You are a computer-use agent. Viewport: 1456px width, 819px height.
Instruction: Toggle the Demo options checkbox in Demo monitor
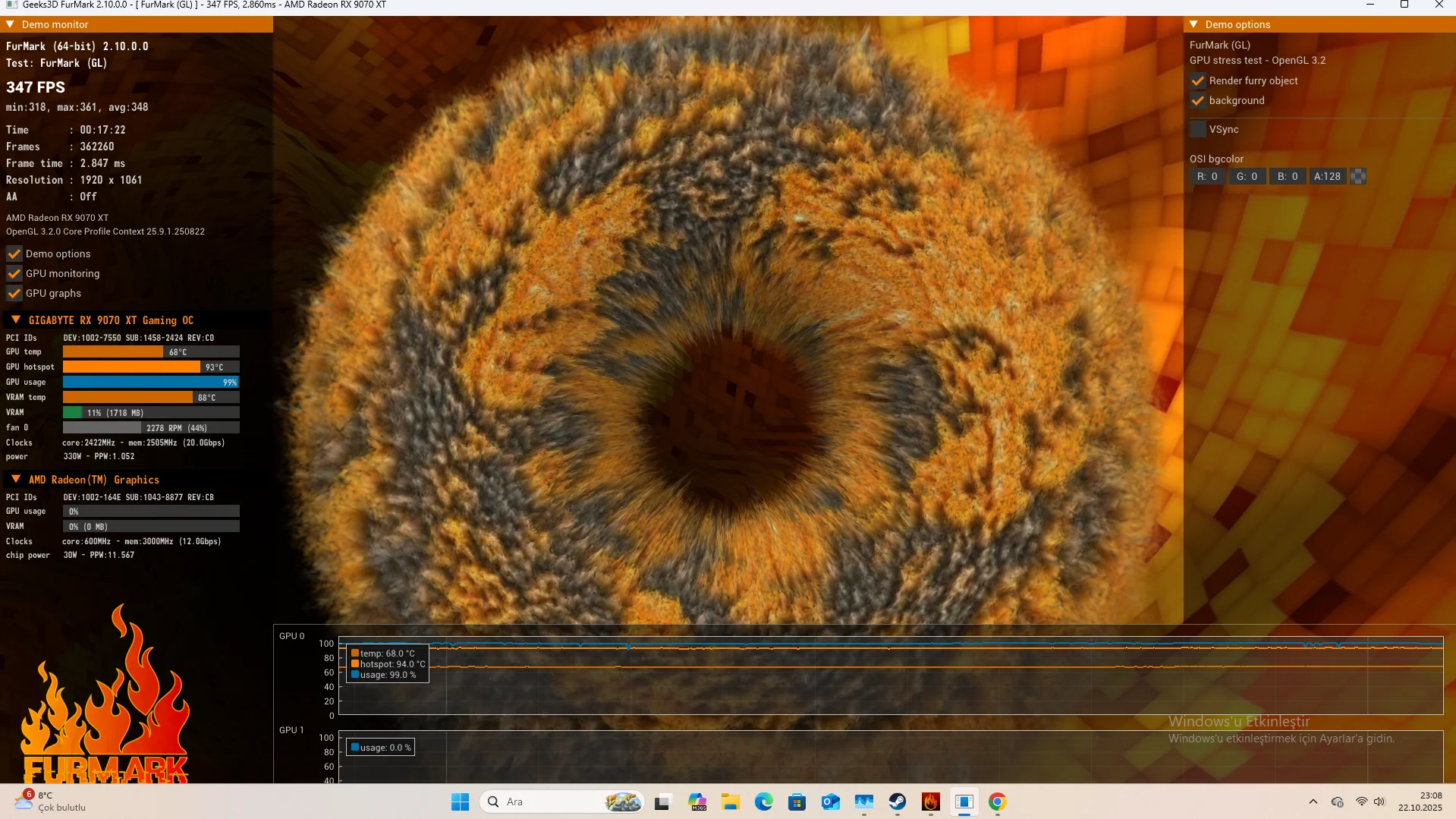(14, 254)
